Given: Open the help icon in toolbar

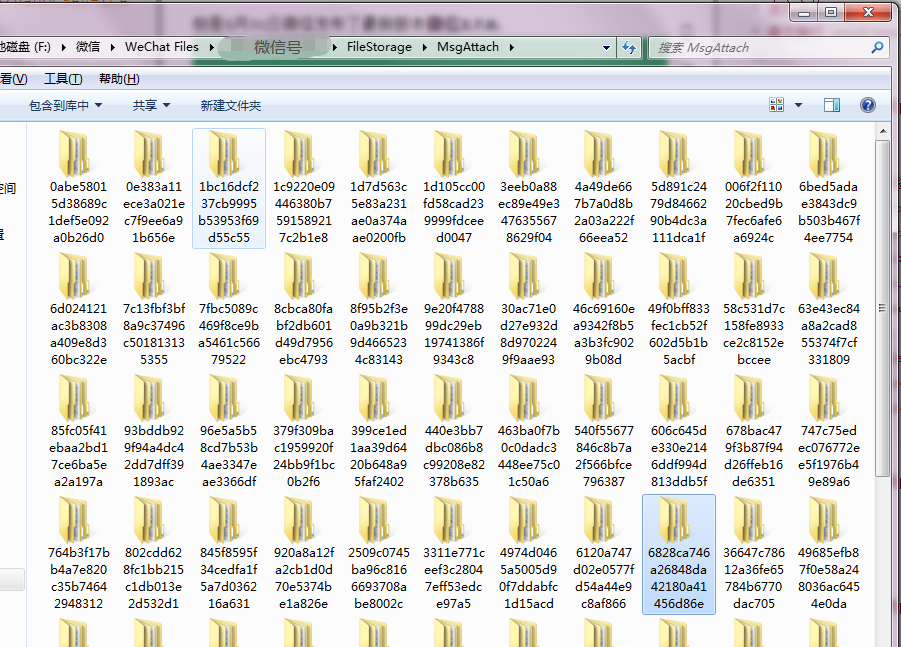Looking at the screenshot, I should click(x=868, y=105).
